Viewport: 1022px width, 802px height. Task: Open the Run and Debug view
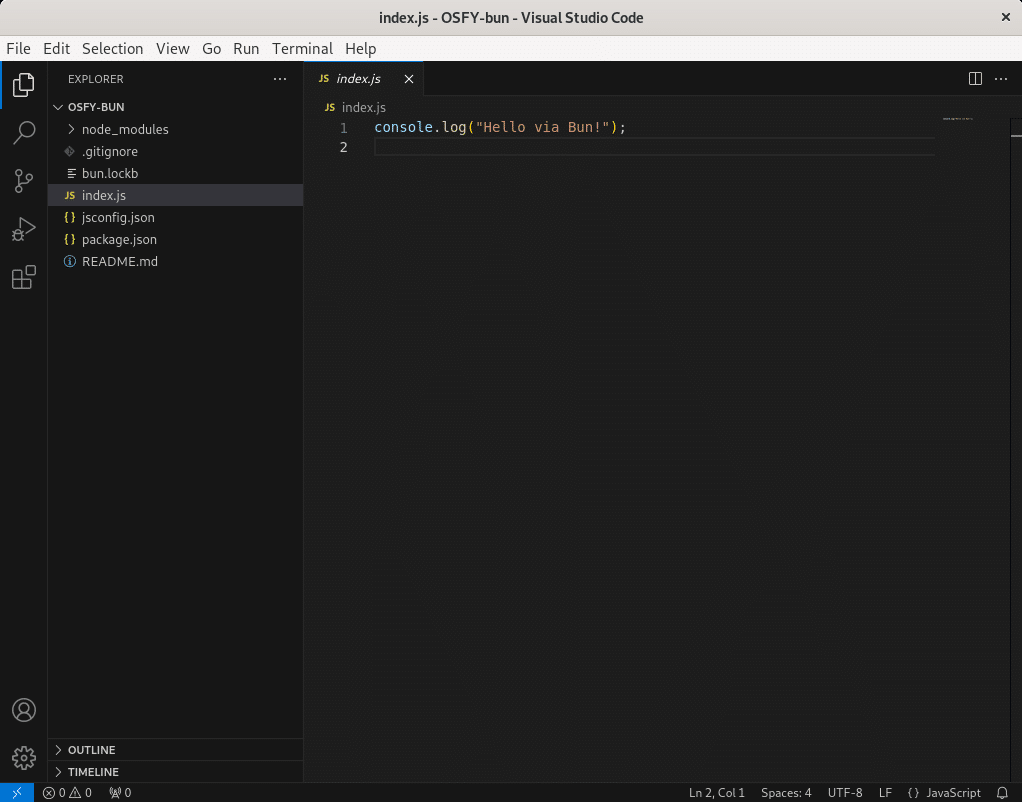tap(24, 230)
